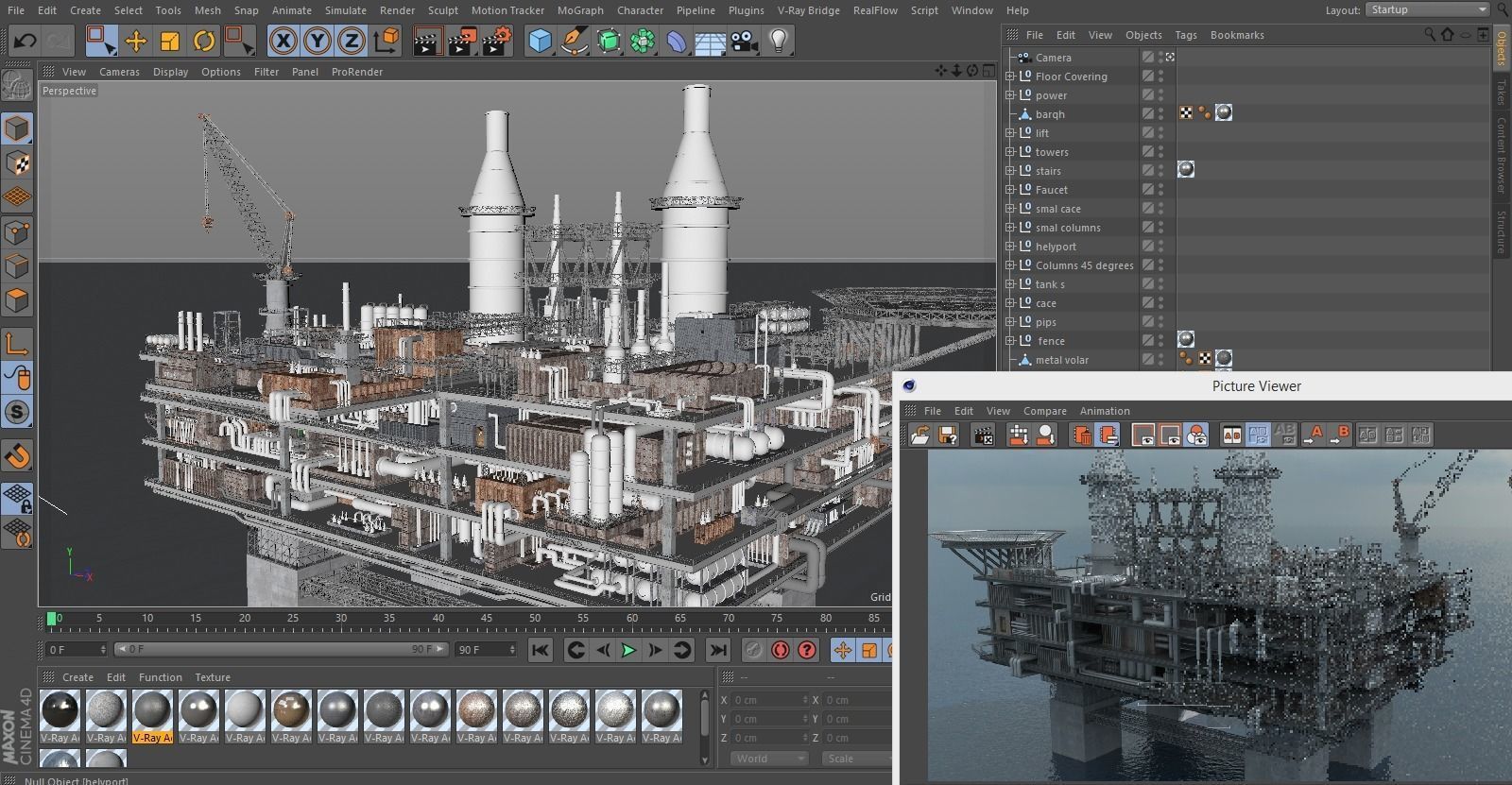Toggle layer checkbox for cace row
The width and height of the screenshot is (1512, 785).
pyautogui.click(x=1147, y=303)
